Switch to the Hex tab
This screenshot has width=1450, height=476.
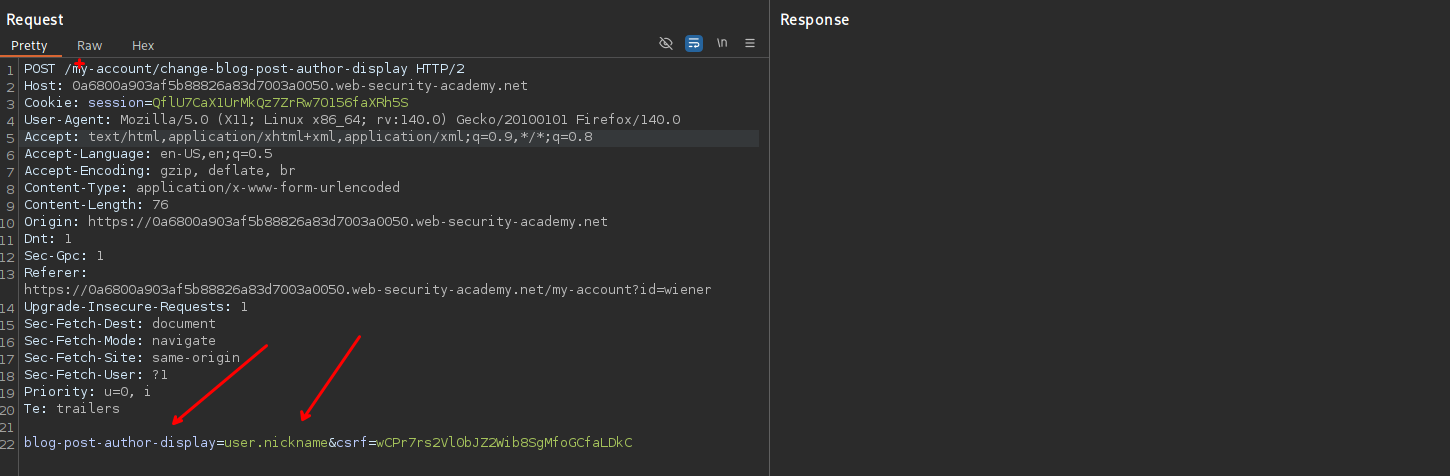(143, 46)
